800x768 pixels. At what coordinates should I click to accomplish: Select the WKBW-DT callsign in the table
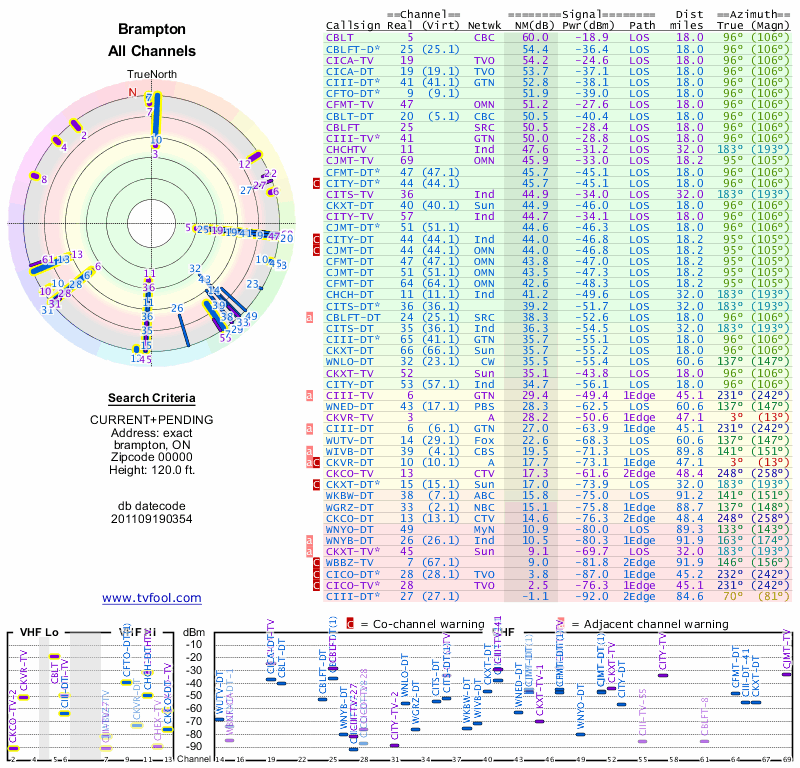(x=350, y=496)
